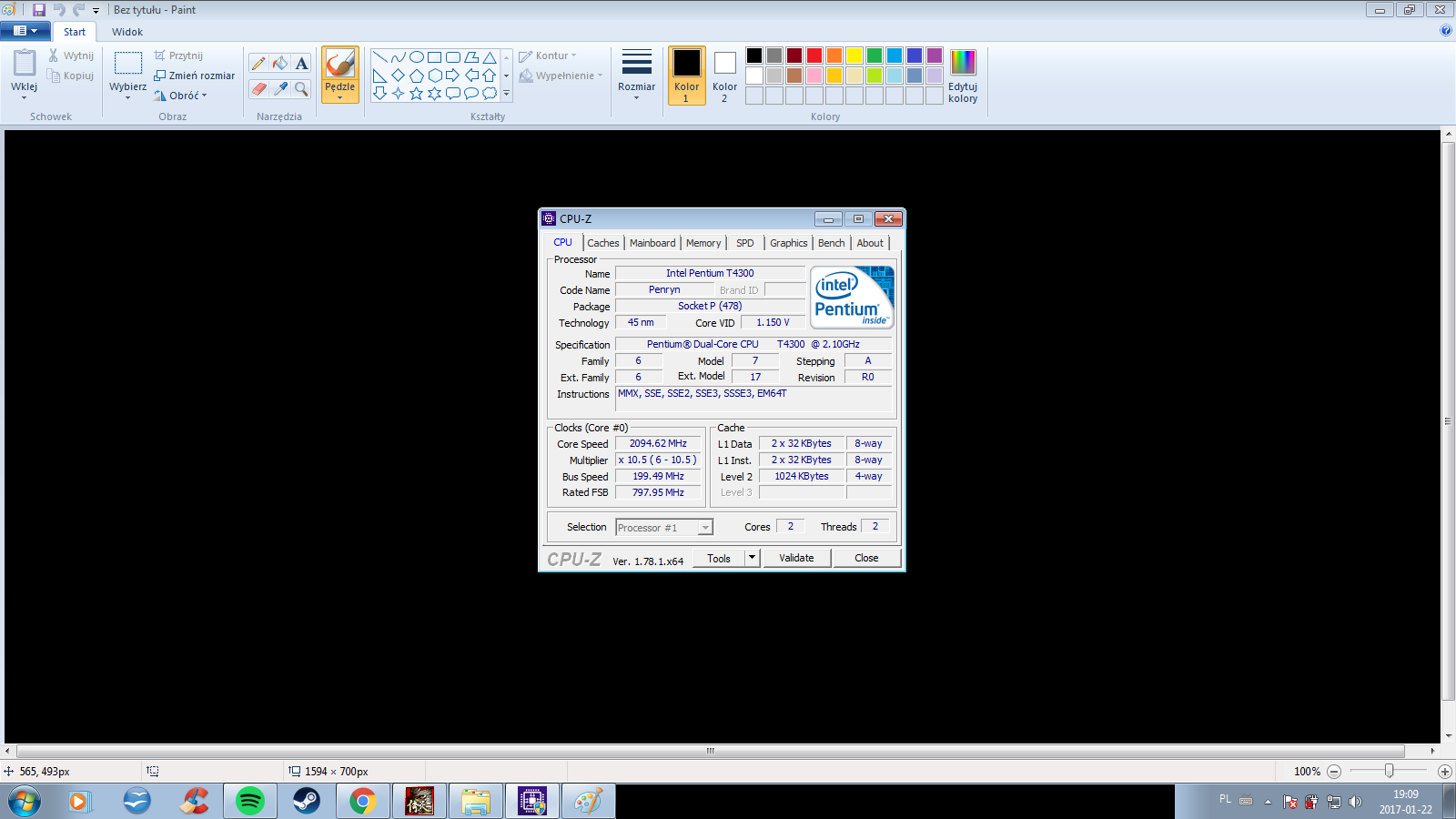The height and width of the screenshot is (819, 1456).
Task: Click the horizontal canvas scrollbar
Action: pos(710,751)
